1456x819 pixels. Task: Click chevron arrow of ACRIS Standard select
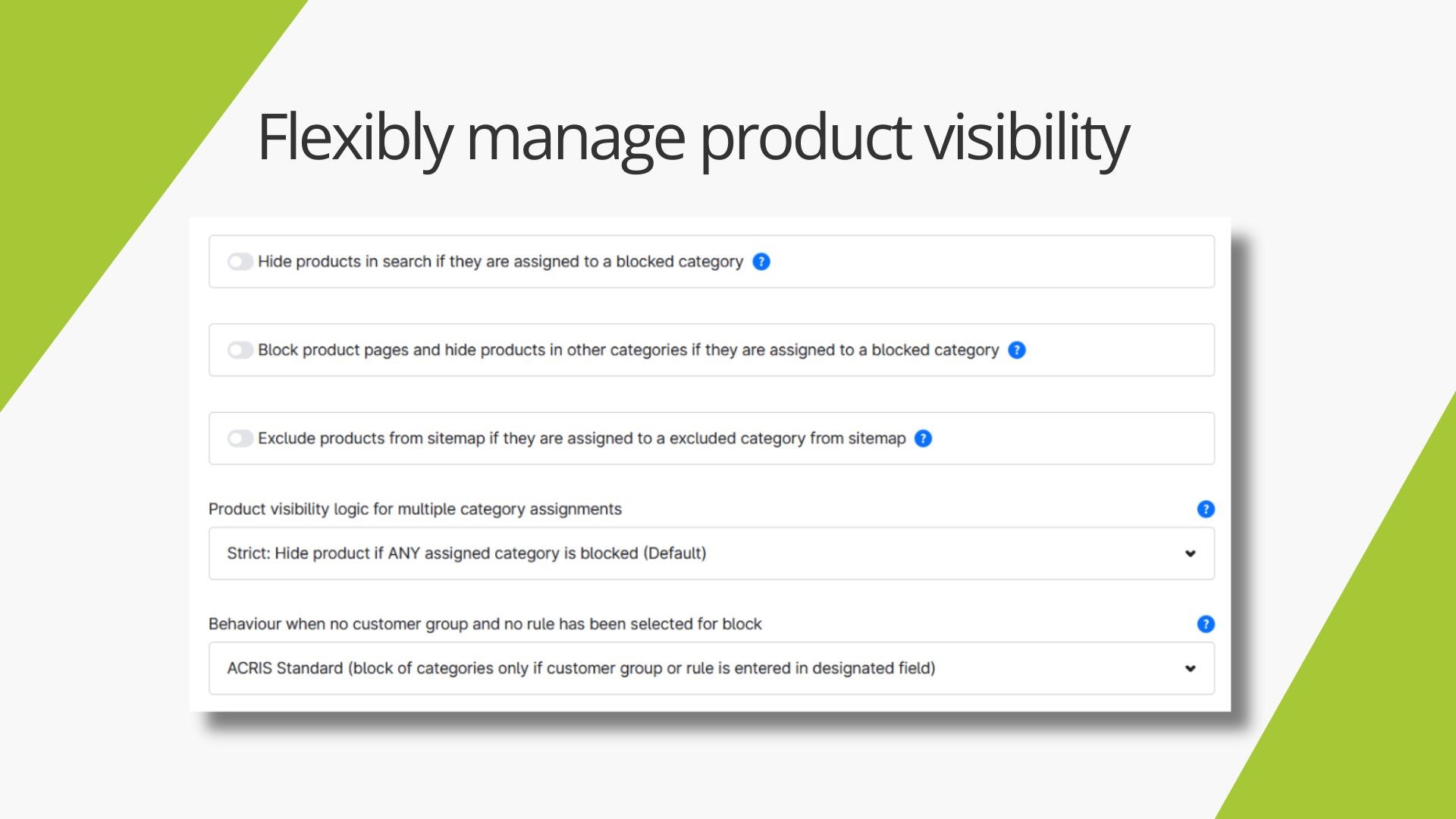pos(1191,669)
